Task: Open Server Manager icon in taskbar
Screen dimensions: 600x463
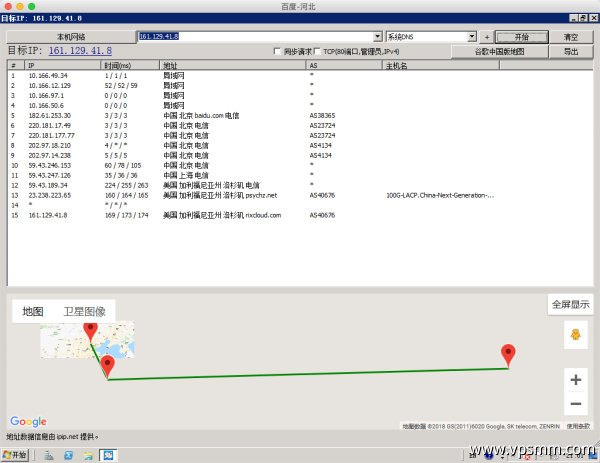Action: tap(49, 455)
